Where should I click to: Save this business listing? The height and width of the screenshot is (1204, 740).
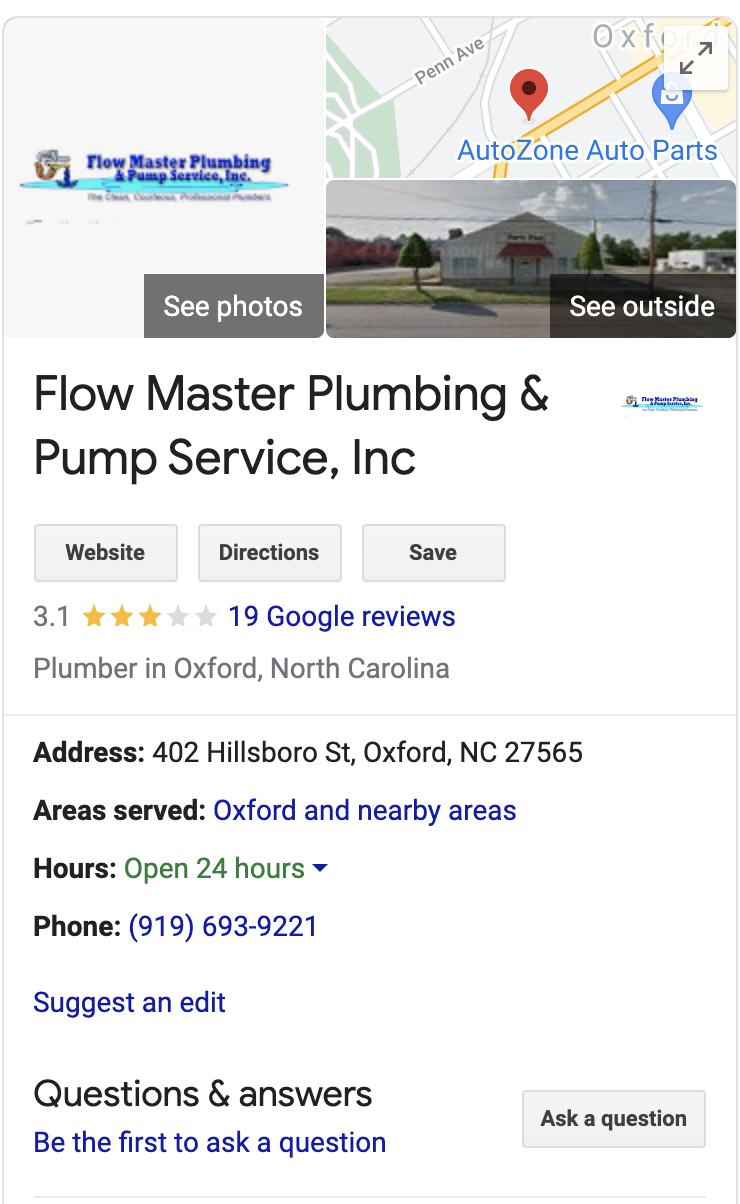433,553
